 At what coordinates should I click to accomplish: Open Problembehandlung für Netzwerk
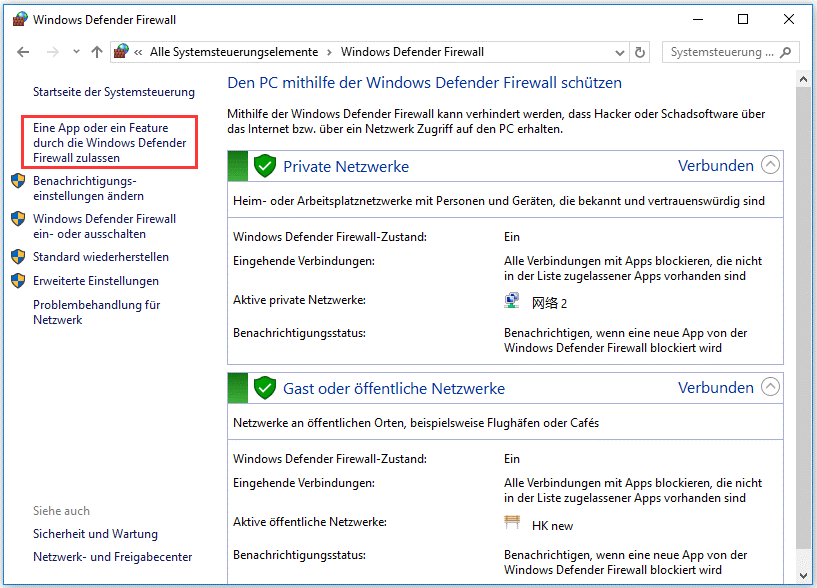(96, 312)
